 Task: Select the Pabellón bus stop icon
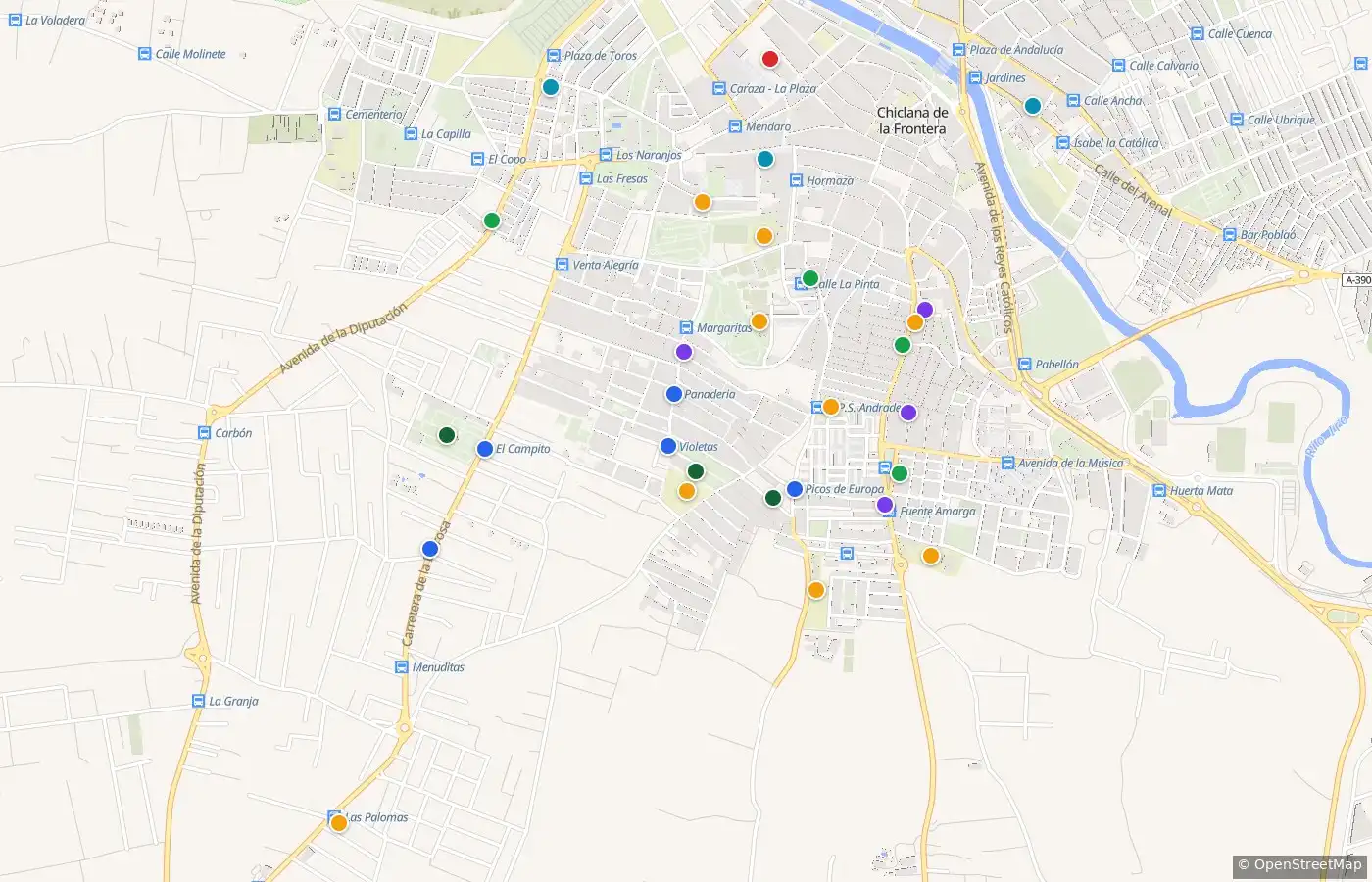pyautogui.click(x=1025, y=365)
